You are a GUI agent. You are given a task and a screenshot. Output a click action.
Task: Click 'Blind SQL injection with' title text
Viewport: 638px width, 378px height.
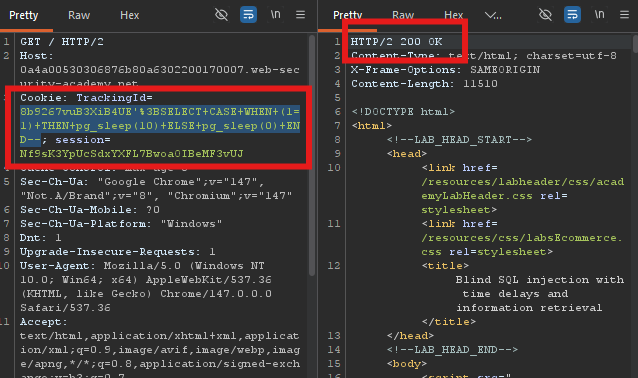coord(540,280)
